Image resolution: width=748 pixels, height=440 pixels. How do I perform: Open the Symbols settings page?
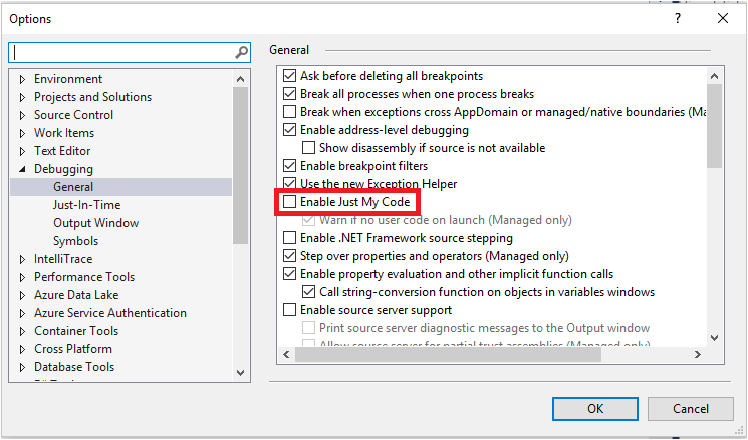tap(76, 241)
